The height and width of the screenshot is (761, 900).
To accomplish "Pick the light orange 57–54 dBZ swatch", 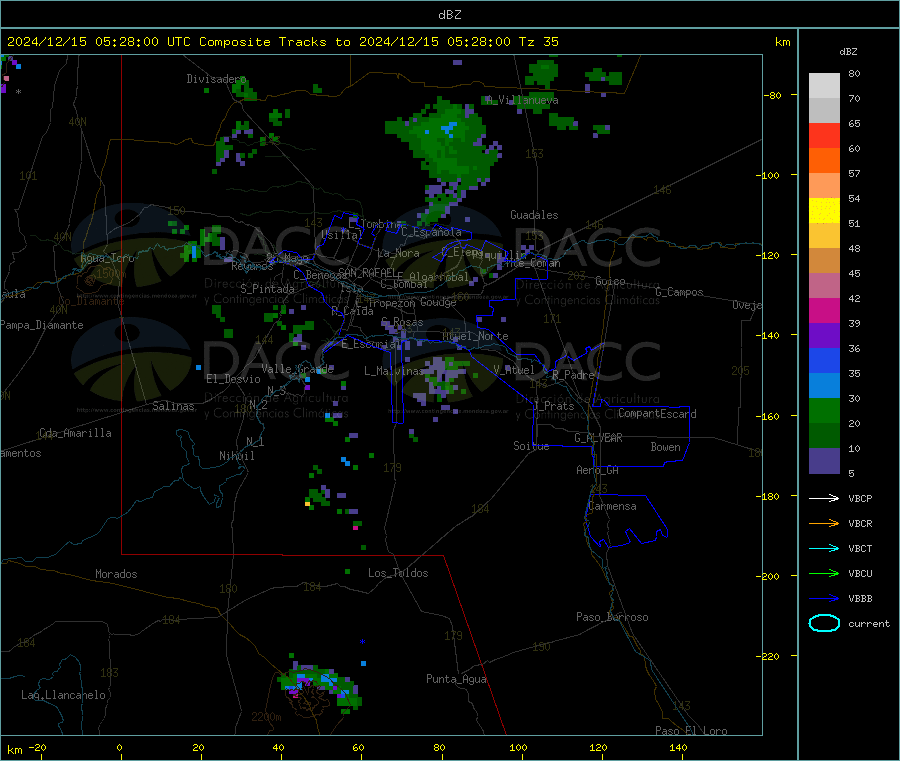I will (x=824, y=185).
